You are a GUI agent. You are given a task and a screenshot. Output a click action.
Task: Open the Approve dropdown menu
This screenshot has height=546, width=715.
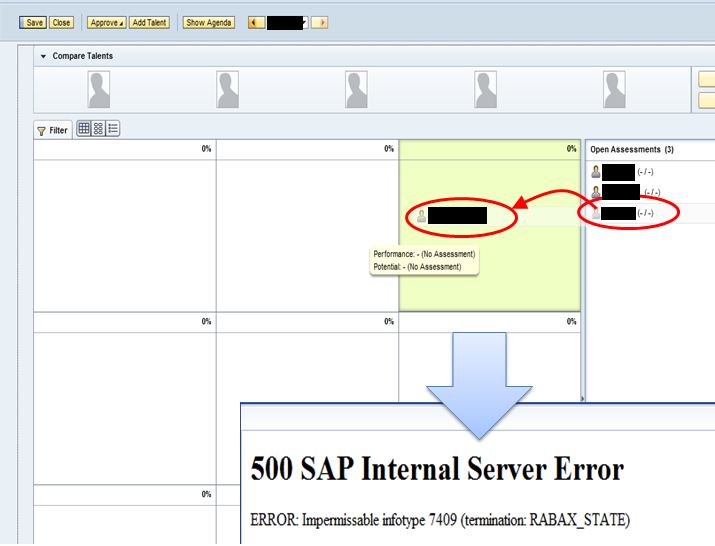tap(106, 23)
